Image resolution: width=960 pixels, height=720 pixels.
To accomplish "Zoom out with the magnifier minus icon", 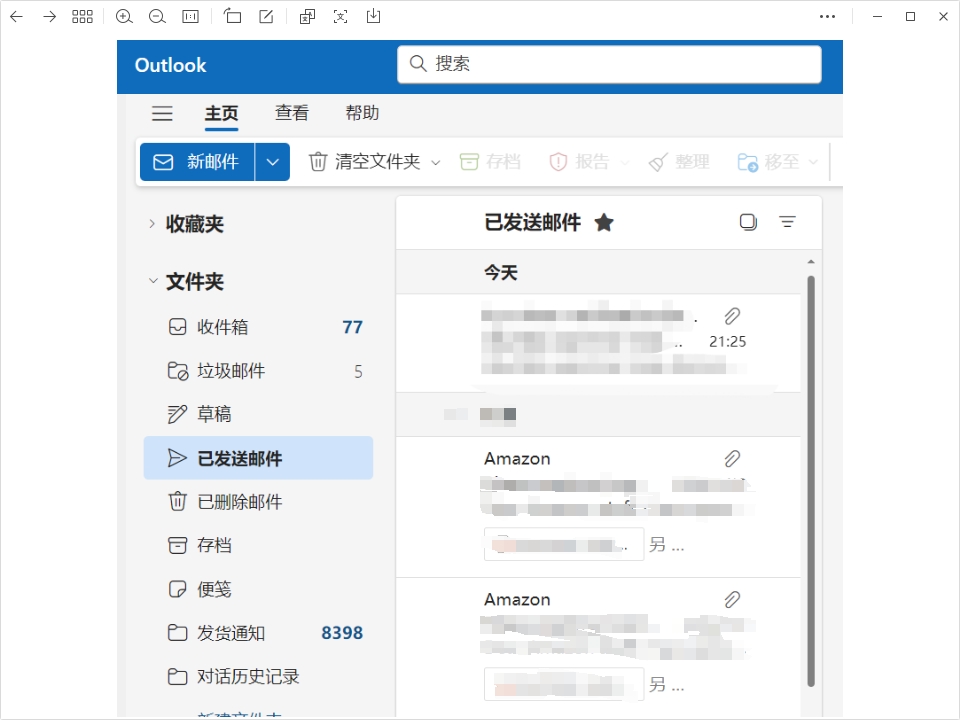I will tap(157, 17).
